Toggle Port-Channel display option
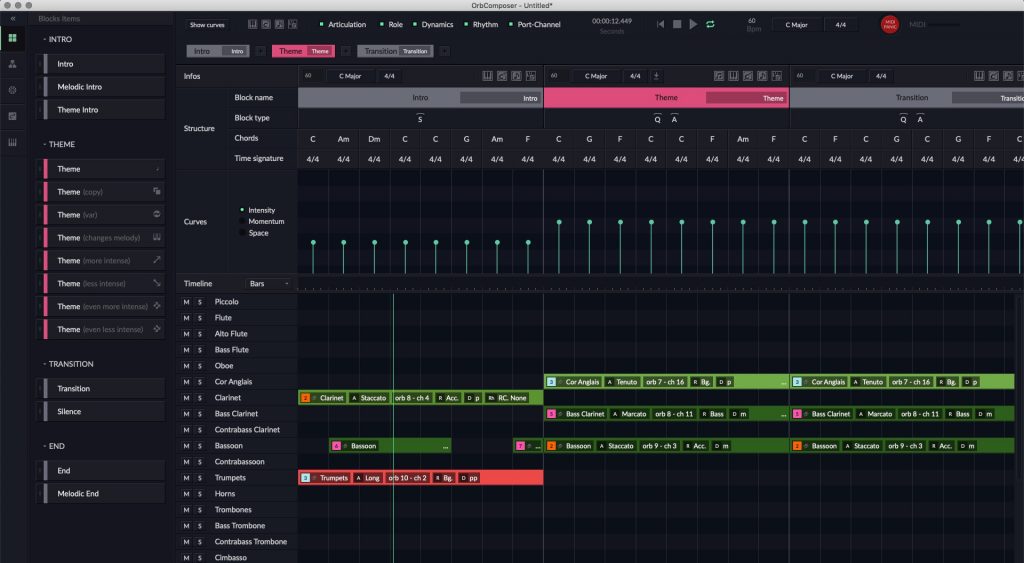 535,24
